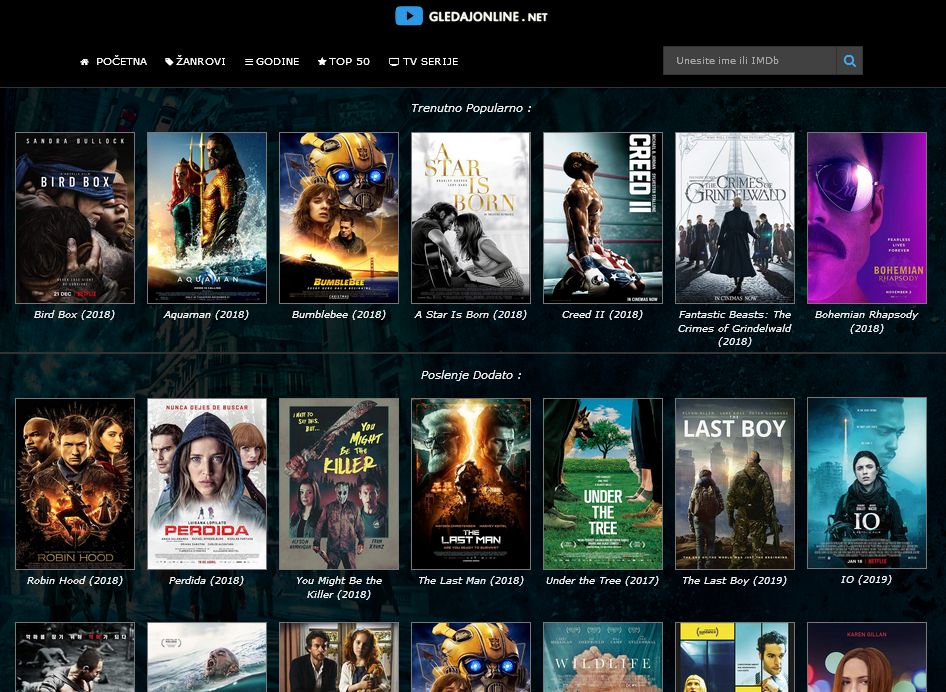Viewport: 946px width, 692px height.
Task: Click the lightbulb icon beside ŽANROVI
Action: pyautogui.click(x=166, y=60)
